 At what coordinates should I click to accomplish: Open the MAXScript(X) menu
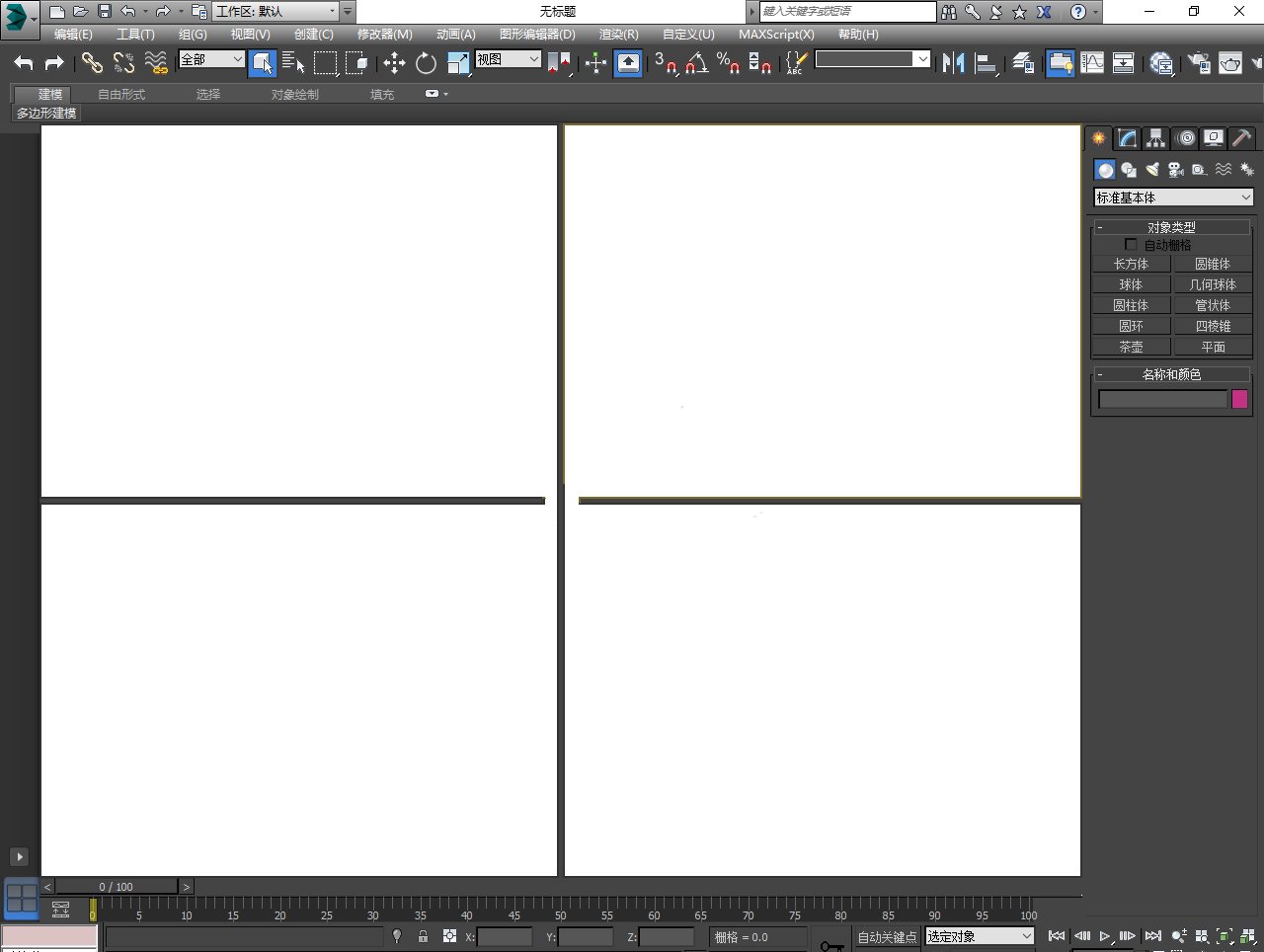[776, 35]
